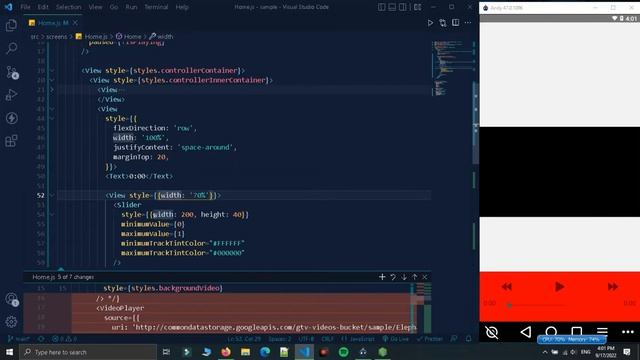The image size is (640, 360).
Task: Click the play button in the emulator
Action: pyautogui.click(x=560, y=287)
